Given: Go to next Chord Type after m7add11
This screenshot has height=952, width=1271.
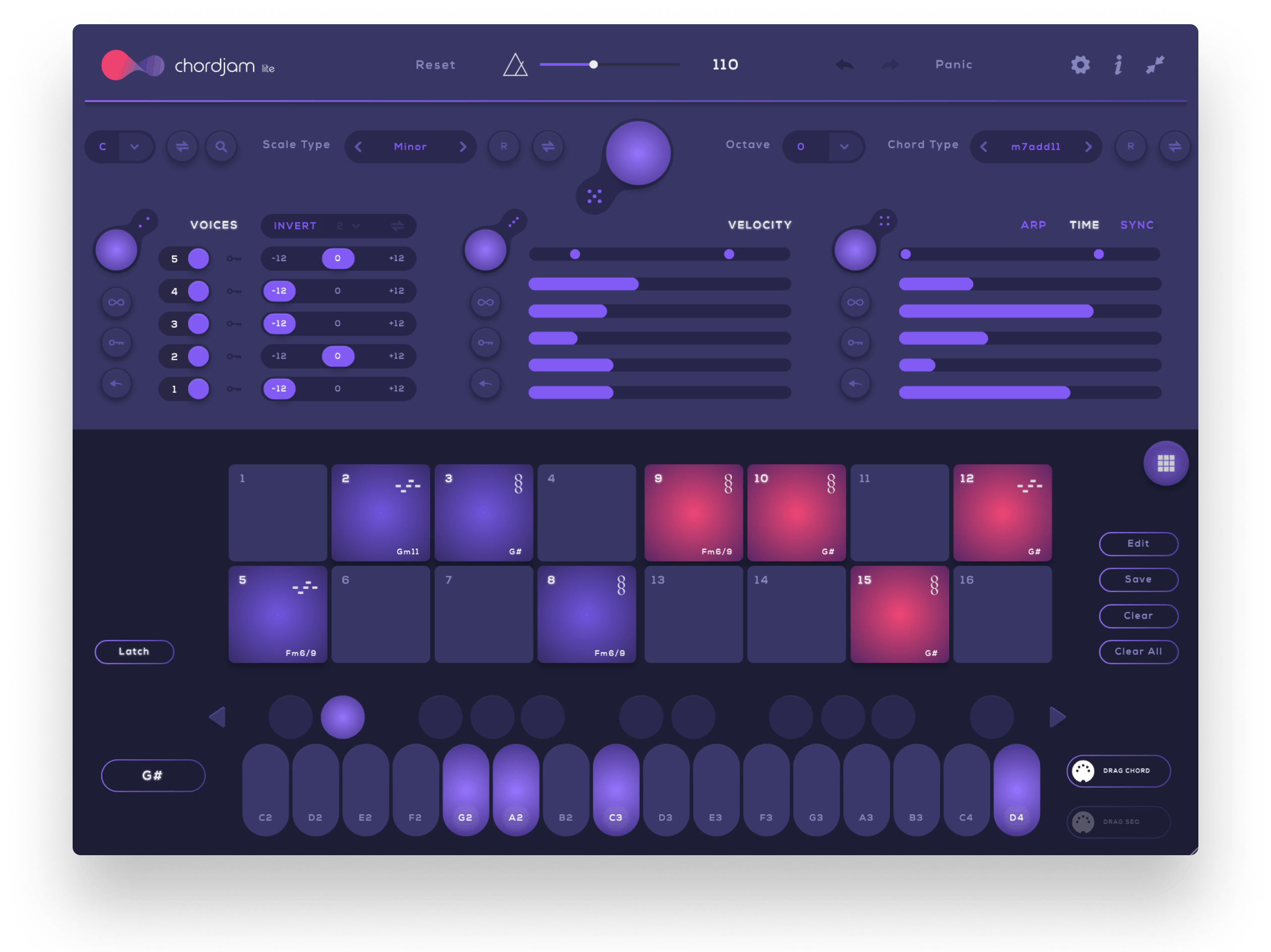Looking at the screenshot, I should [x=1088, y=147].
